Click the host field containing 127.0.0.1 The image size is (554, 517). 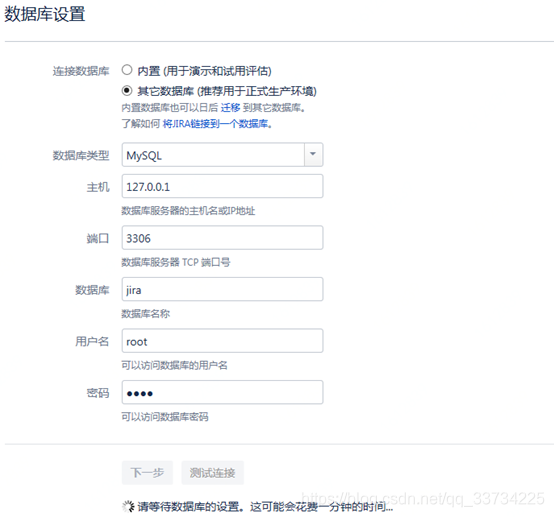tap(222, 186)
